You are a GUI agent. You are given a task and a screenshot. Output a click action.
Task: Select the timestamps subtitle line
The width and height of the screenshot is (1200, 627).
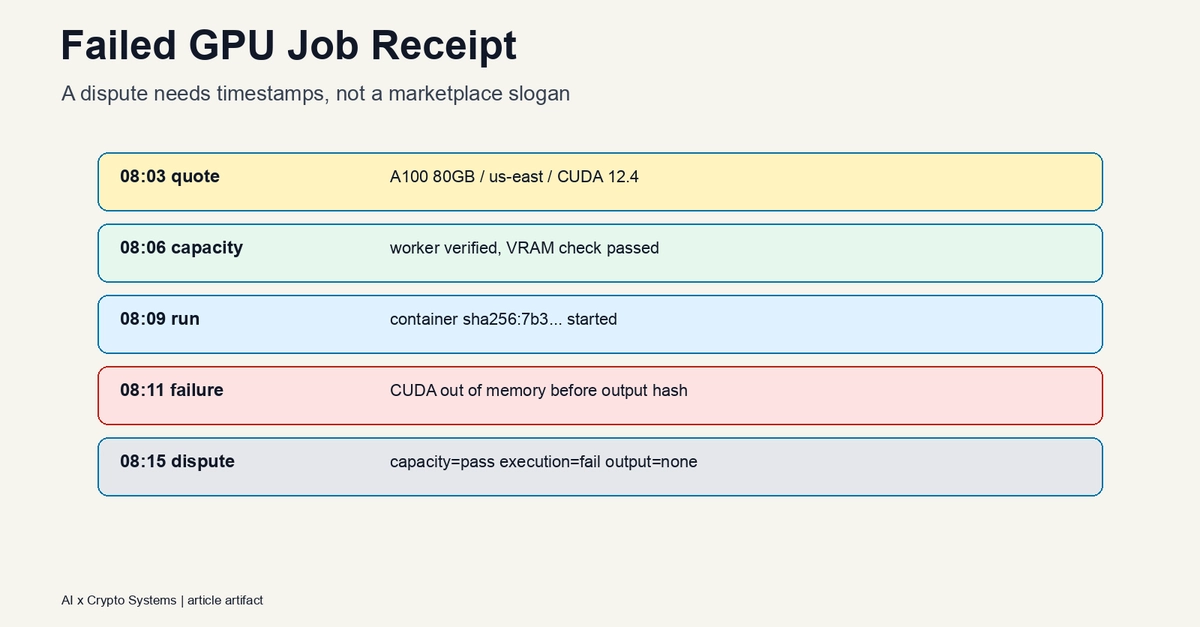point(315,94)
